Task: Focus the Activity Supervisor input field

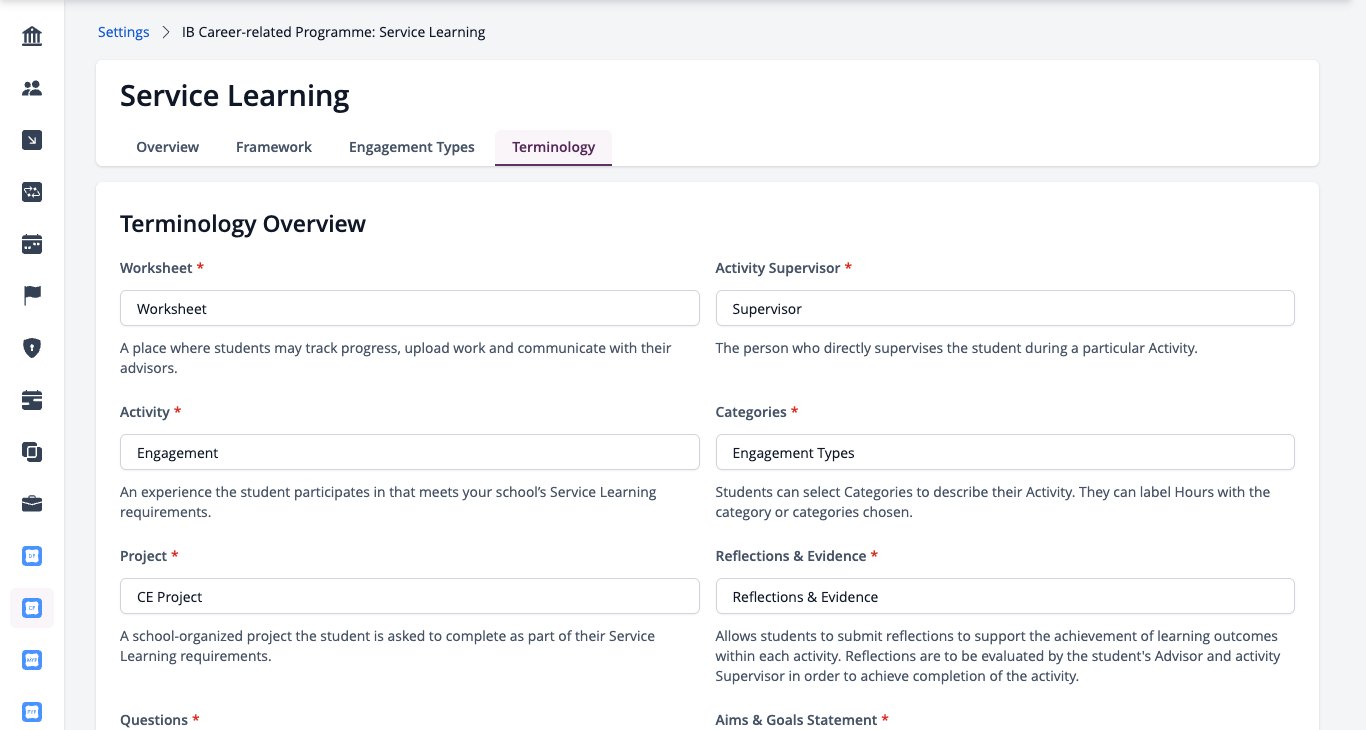Action: pos(1005,308)
